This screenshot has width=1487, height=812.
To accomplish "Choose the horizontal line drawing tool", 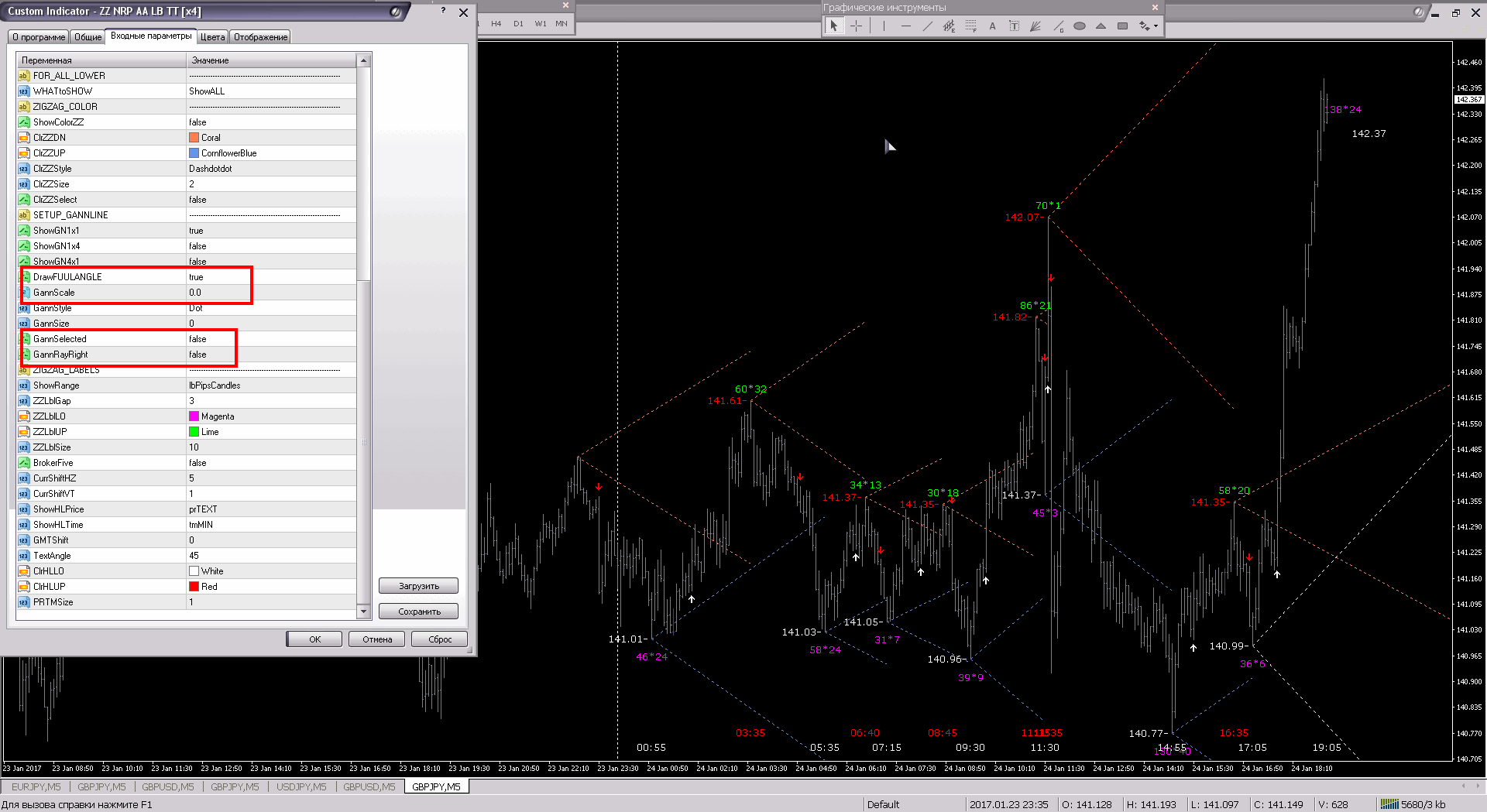I will (905, 26).
